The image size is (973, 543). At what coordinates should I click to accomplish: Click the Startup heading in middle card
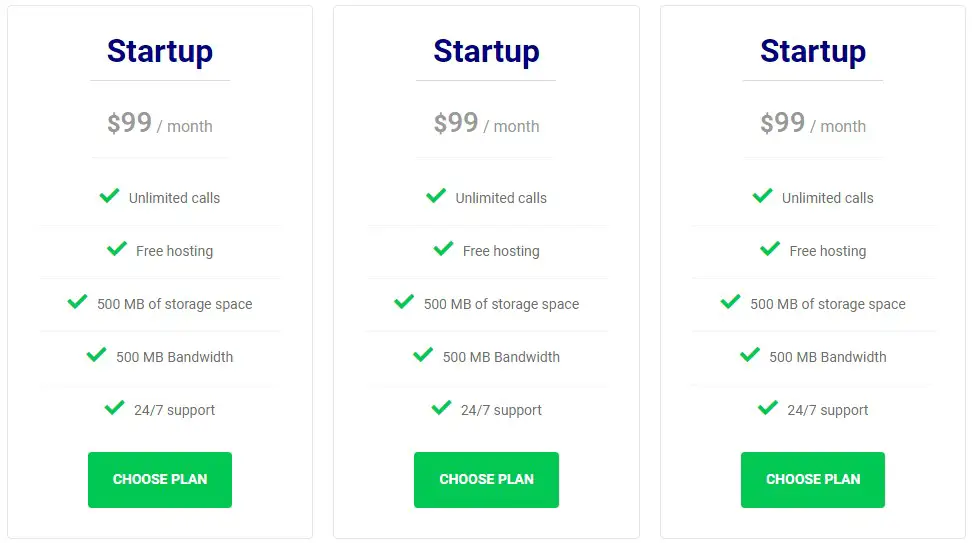tap(486, 52)
